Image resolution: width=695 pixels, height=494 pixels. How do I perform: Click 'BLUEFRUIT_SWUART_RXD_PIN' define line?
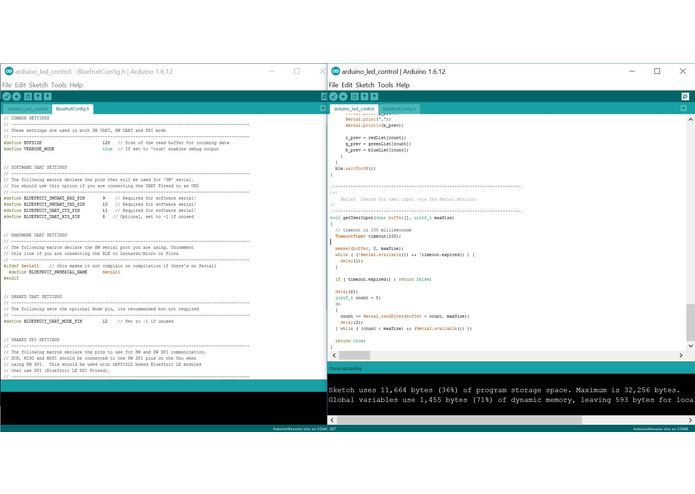[x=100, y=198]
